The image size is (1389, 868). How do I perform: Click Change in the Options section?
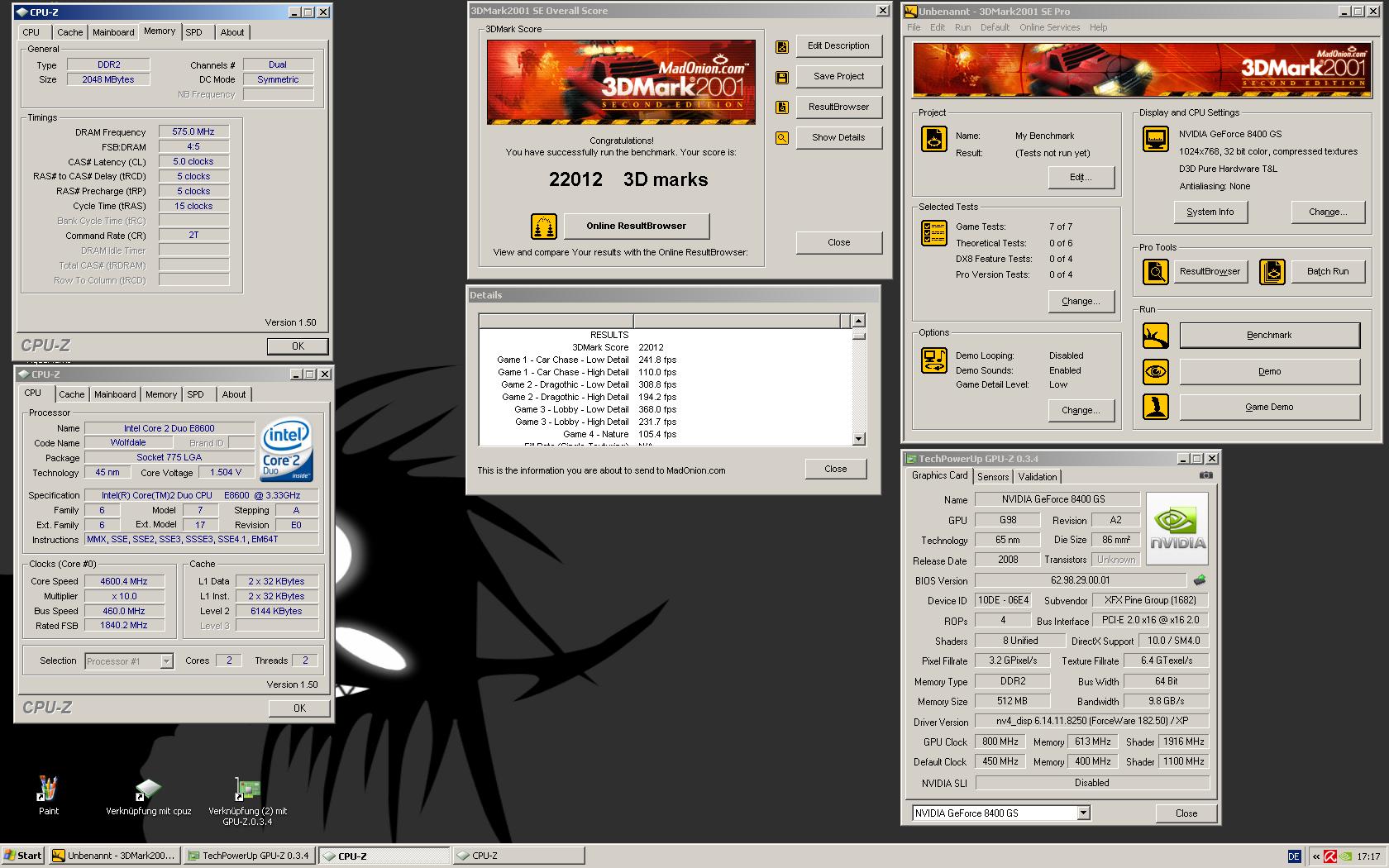point(1081,410)
